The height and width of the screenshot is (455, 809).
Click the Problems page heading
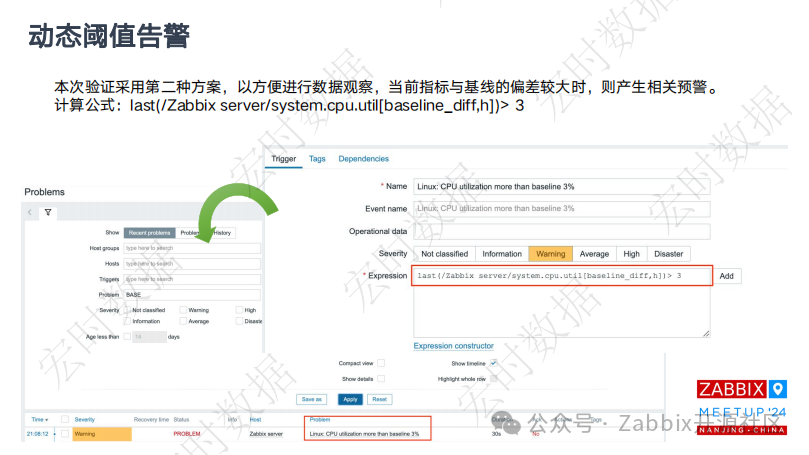coord(44,192)
